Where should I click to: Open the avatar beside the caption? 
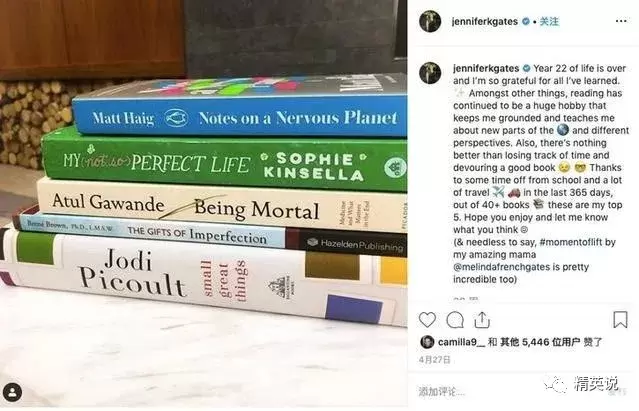click(x=430, y=73)
